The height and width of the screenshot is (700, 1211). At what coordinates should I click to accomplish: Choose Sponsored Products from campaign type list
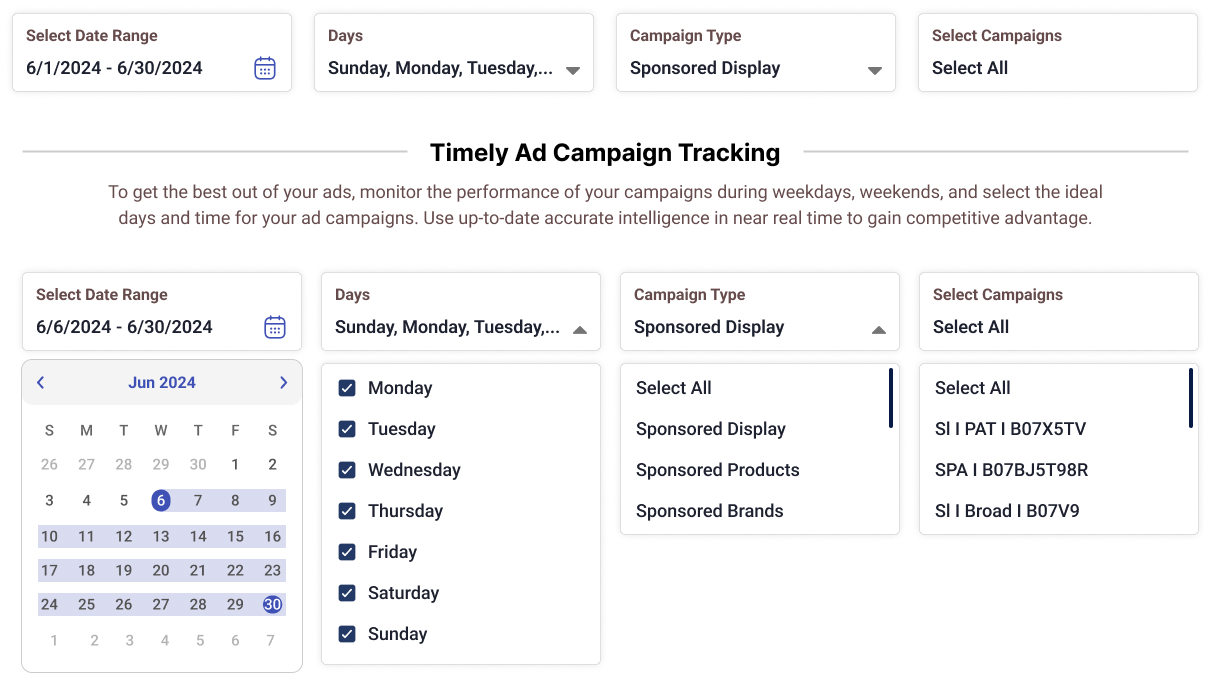(x=717, y=470)
